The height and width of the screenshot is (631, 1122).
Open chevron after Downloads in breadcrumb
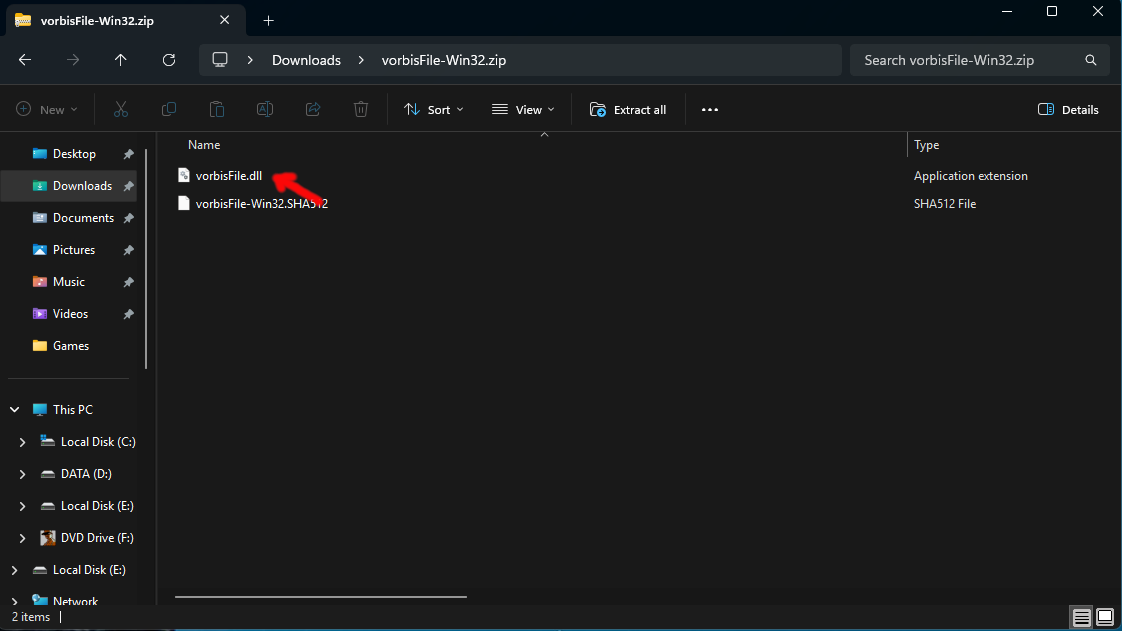click(x=361, y=60)
